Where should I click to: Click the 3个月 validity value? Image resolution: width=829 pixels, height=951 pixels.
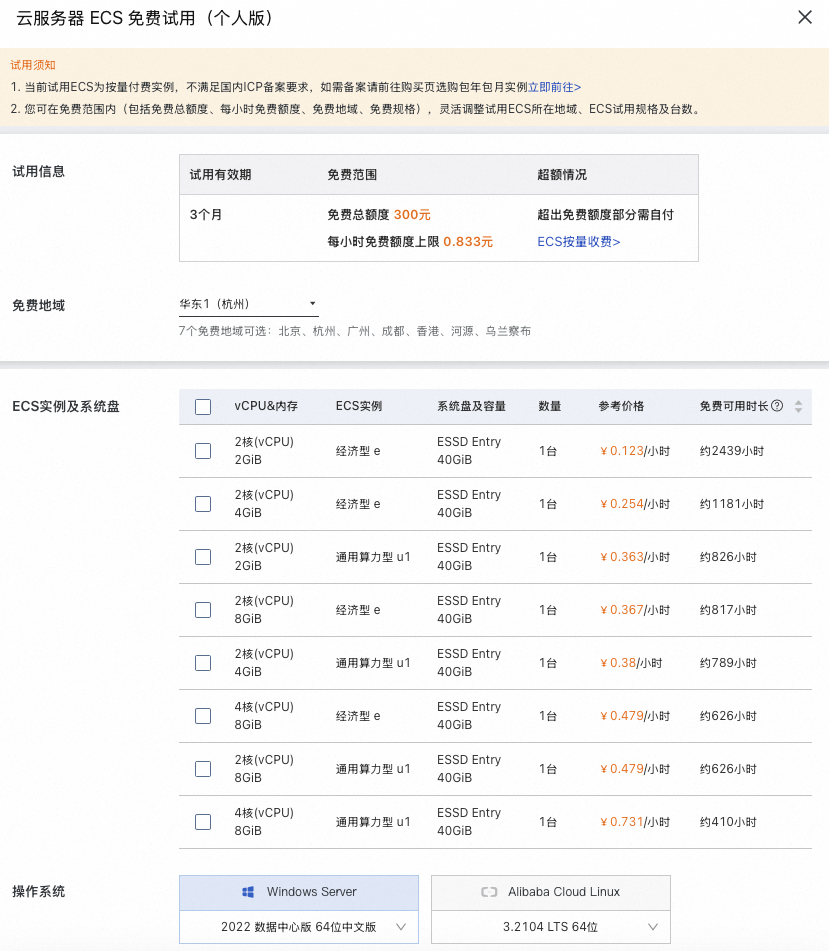(206, 215)
